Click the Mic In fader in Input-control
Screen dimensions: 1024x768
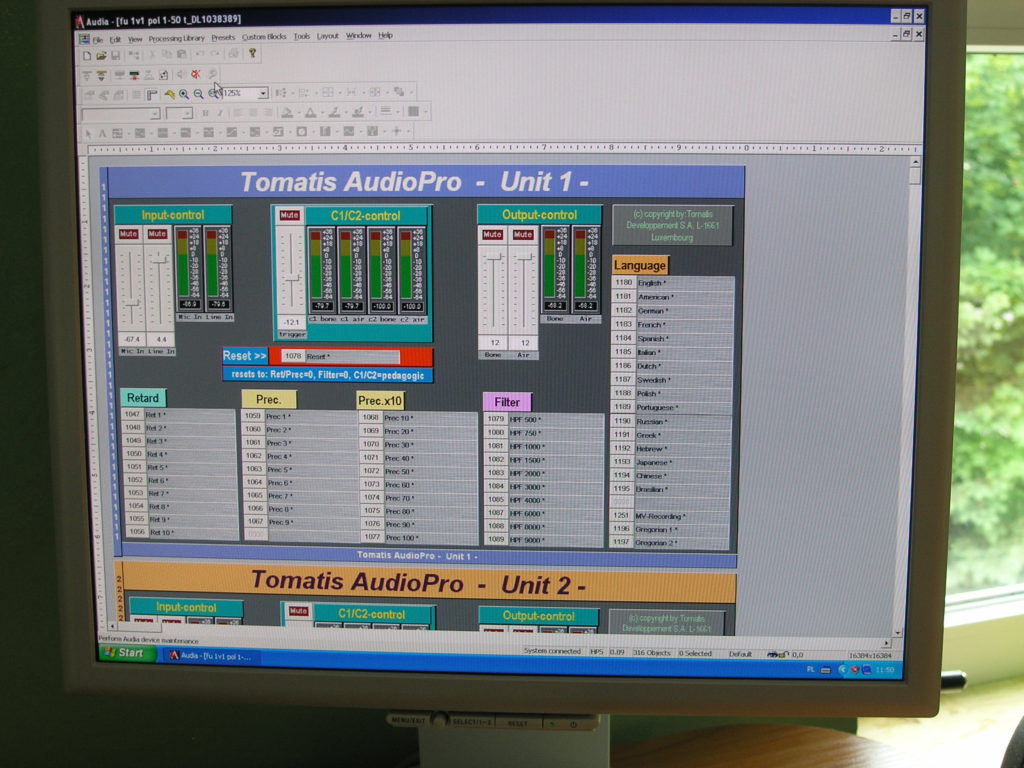click(x=131, y=287)
